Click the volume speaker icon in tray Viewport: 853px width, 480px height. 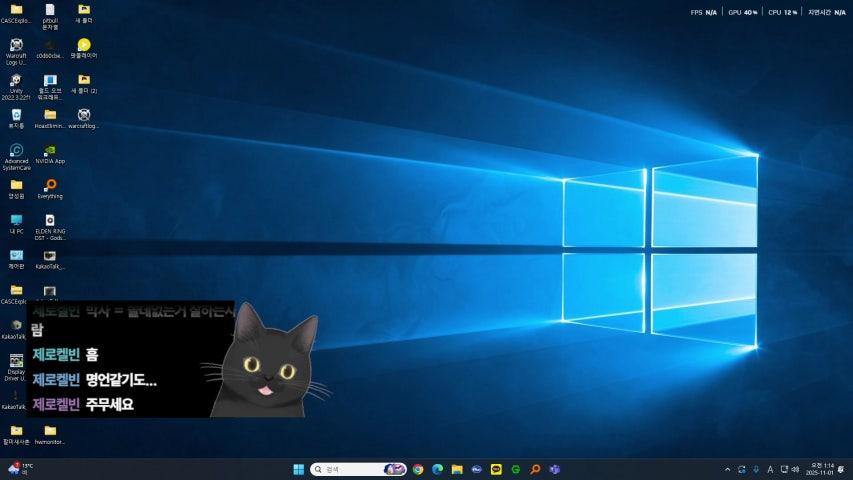pos(795,469)
